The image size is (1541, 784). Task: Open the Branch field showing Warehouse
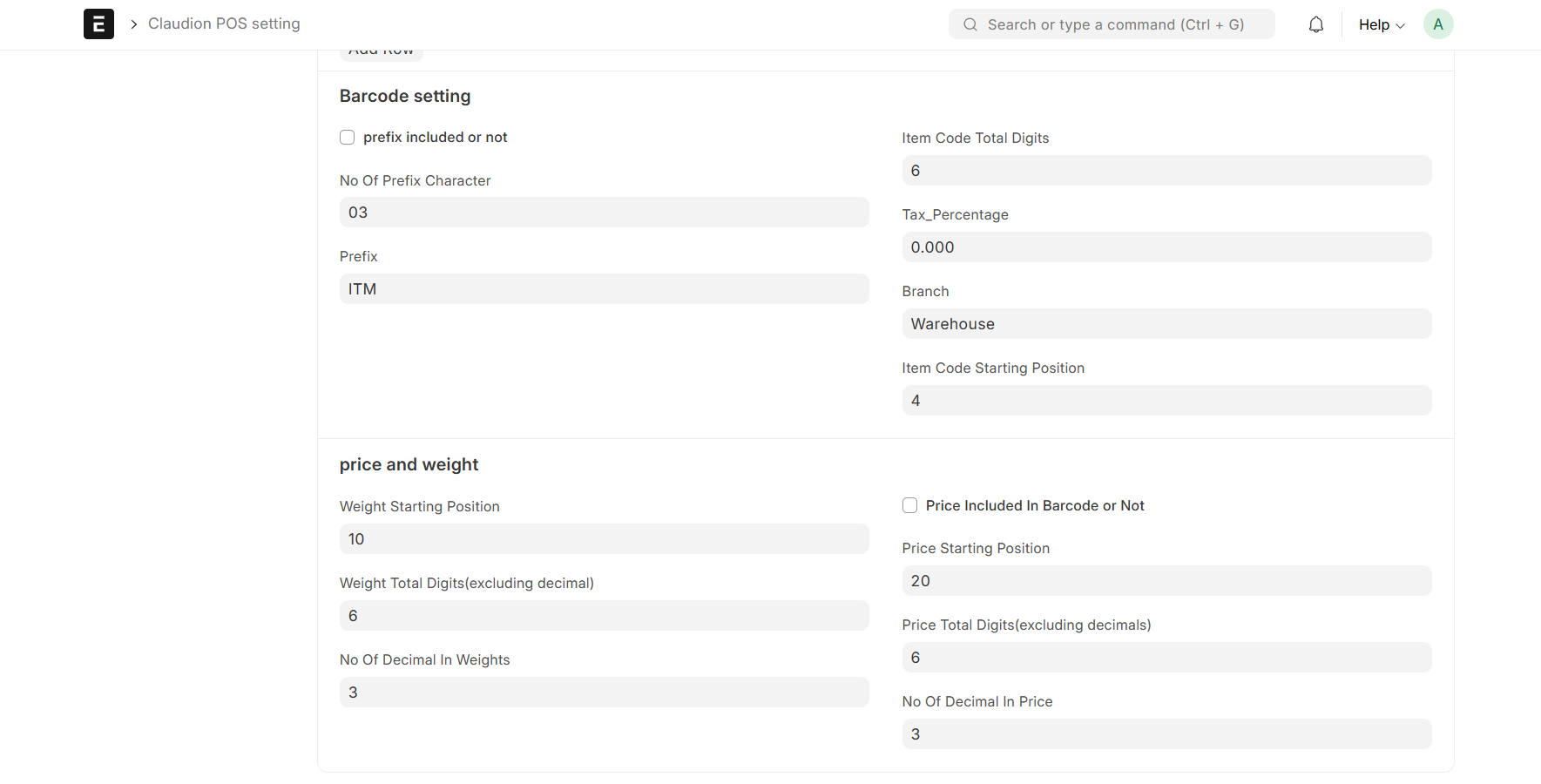click(1166, 324)
